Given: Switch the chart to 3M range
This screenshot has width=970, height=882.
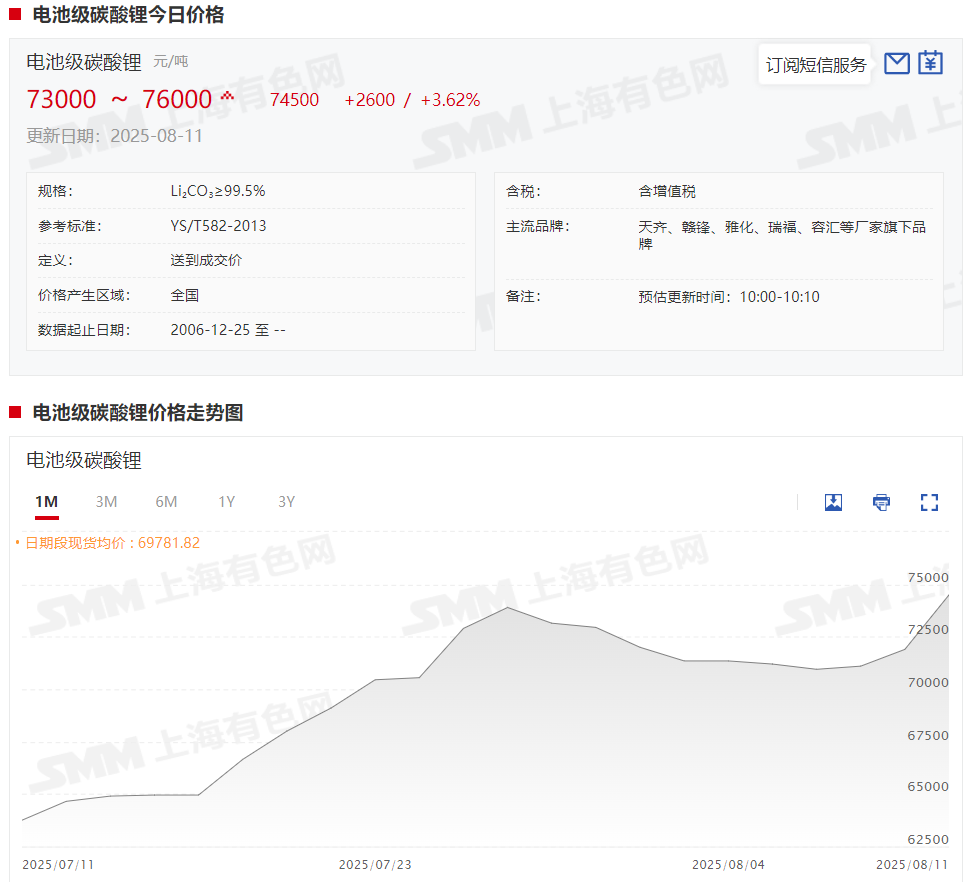Looking at the screenshot, I should point(106,502).
